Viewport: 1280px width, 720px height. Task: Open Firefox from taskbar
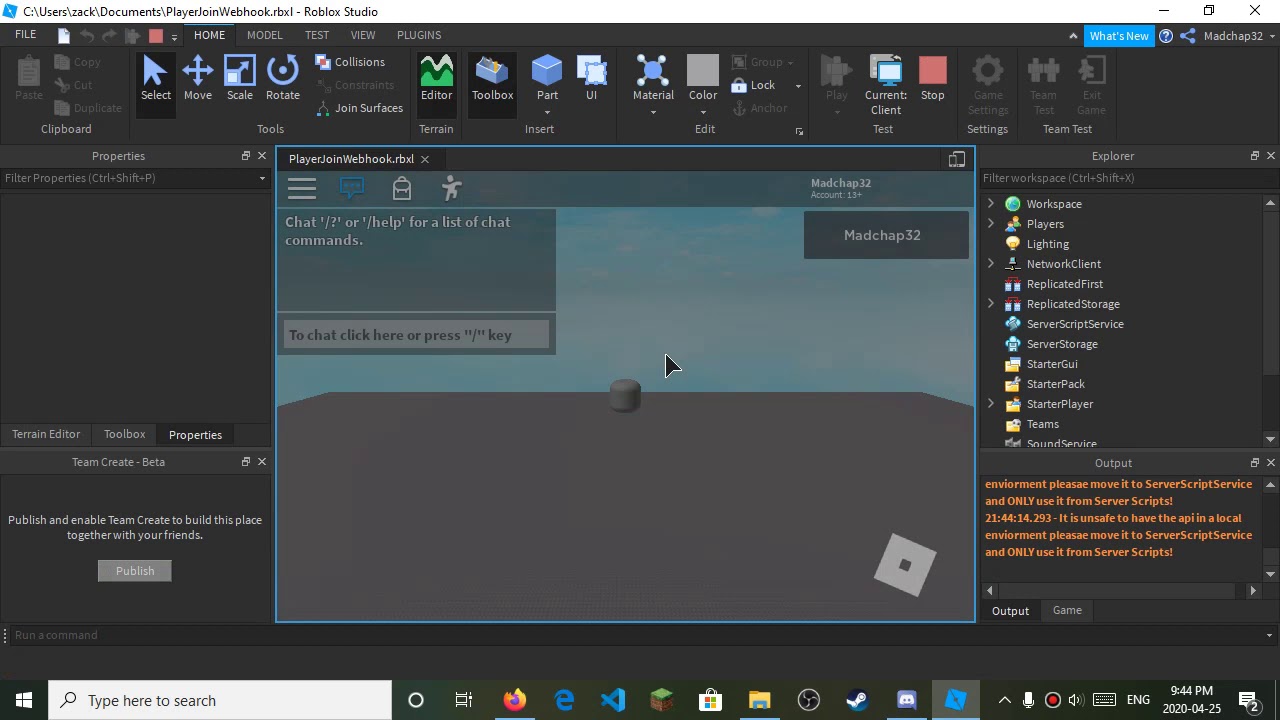click(515, 700)
